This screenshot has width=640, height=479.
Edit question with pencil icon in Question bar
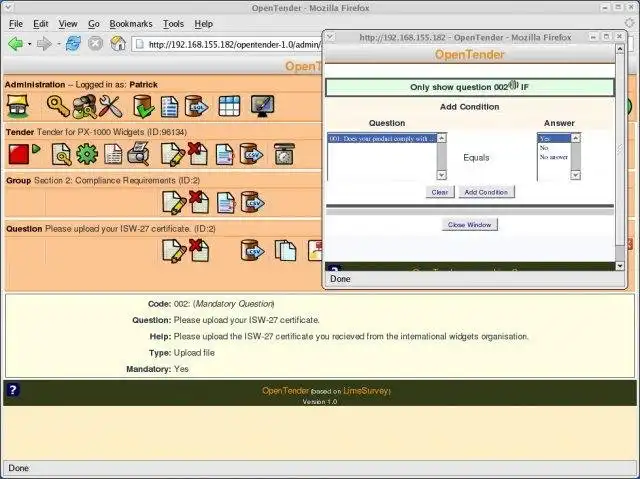tap(174, 251)
